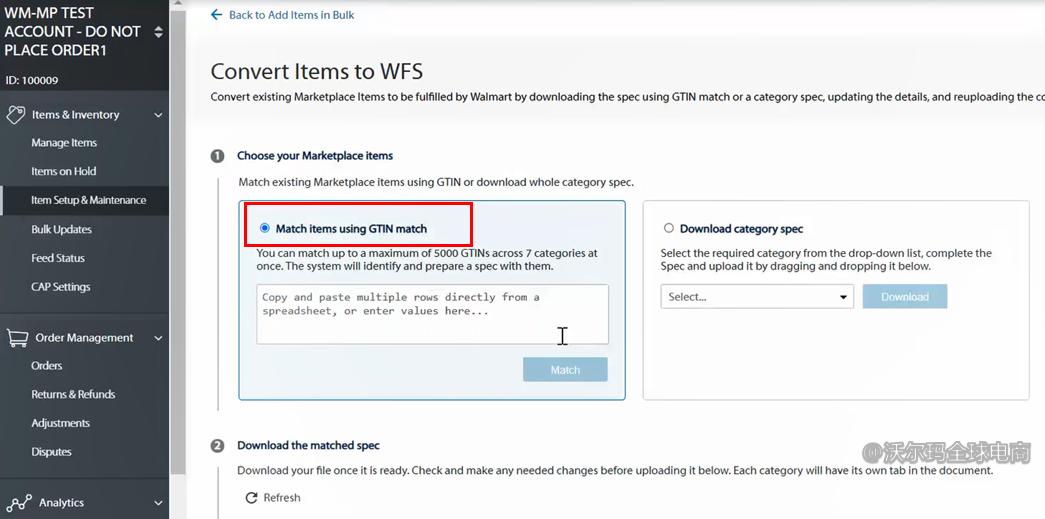Screen dimensions: 1045x519
Task: Open Orders in sidebar
Action: pos(47,366)
